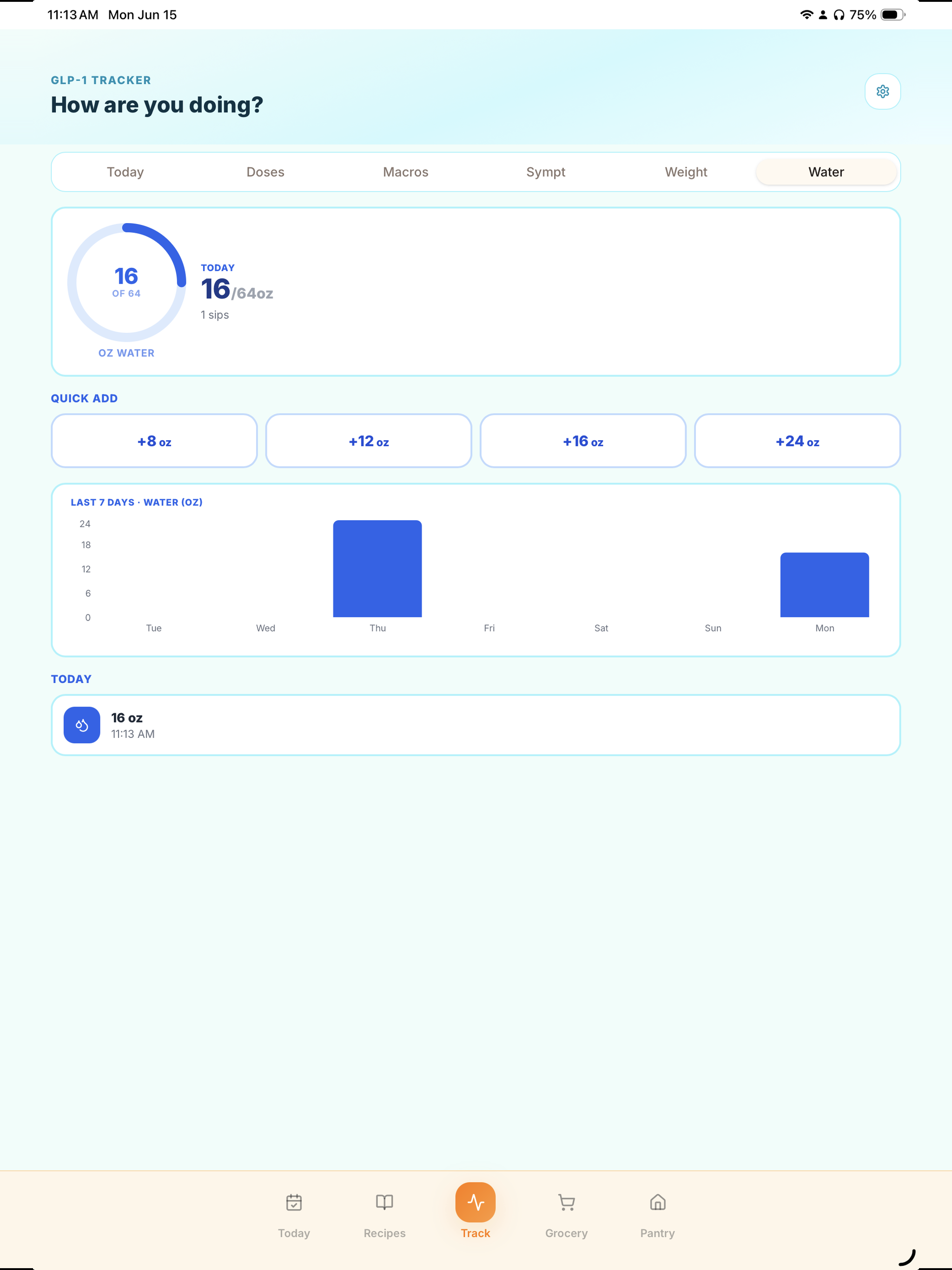Tap the 'QUICK ADD' heading

pyautogui.click(x=85, y=398)
